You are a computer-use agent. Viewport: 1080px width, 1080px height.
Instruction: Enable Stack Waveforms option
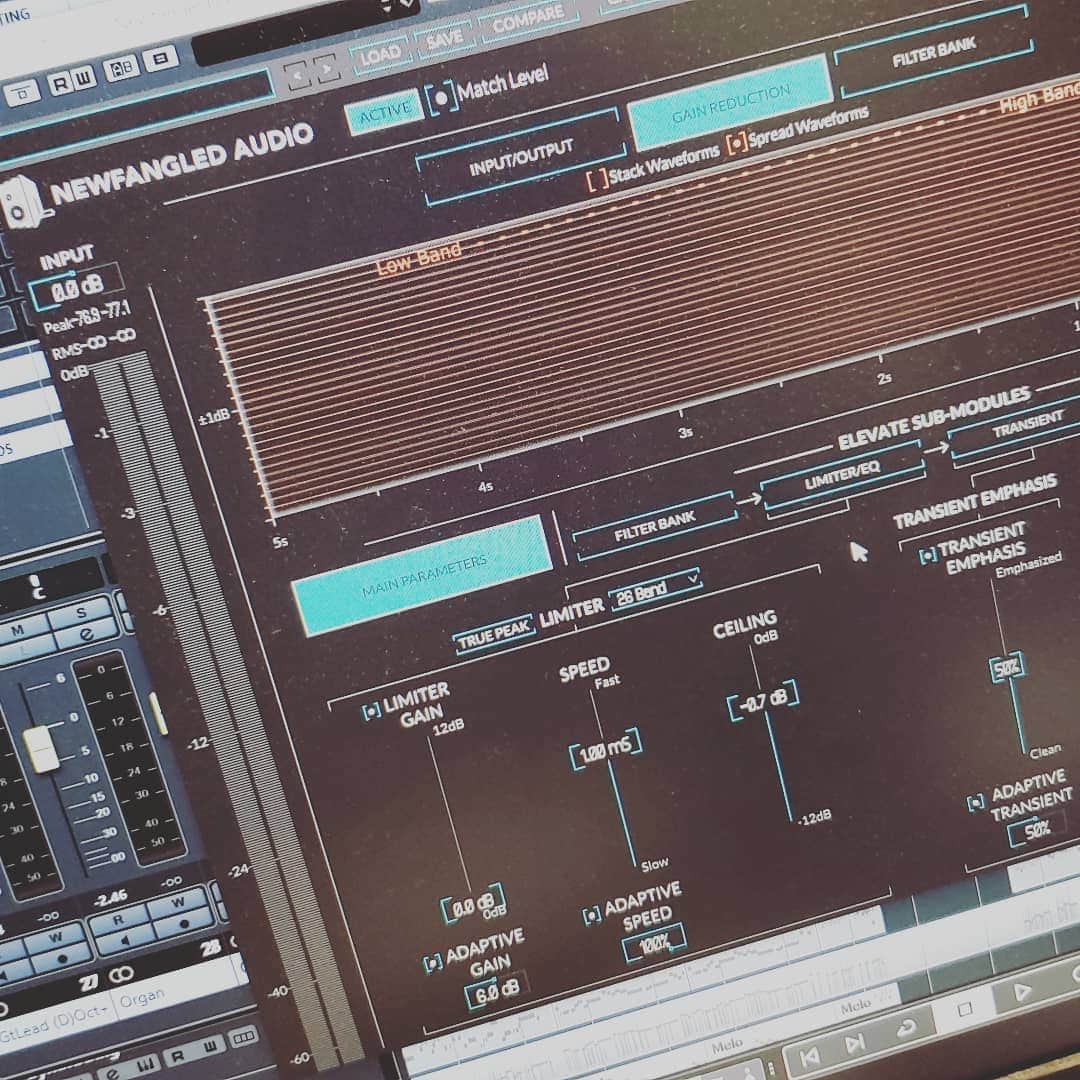(598, 178)
